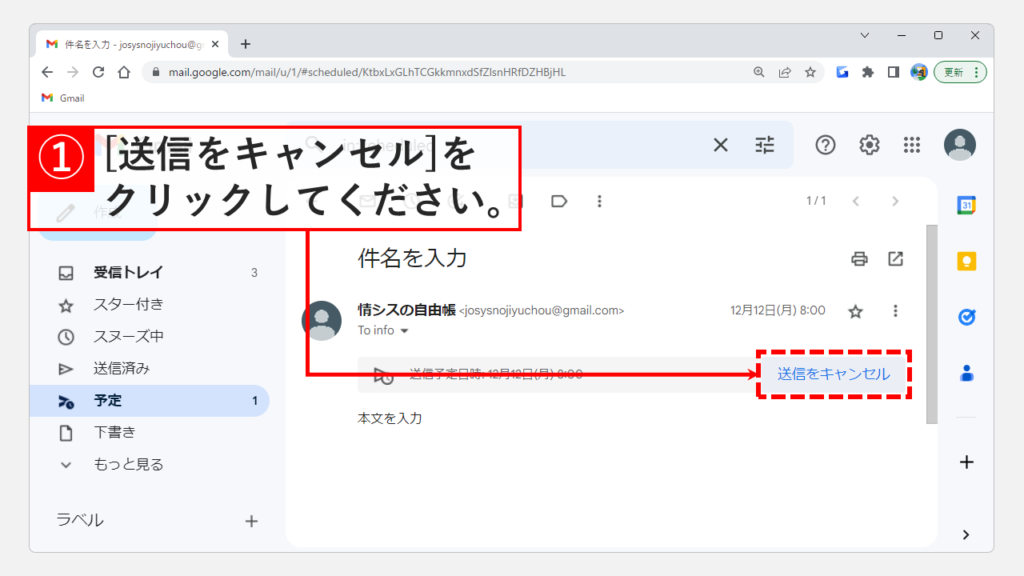Star the scheduled message
This screenshot has height=576, width=1024.
(x=855, y=311)
